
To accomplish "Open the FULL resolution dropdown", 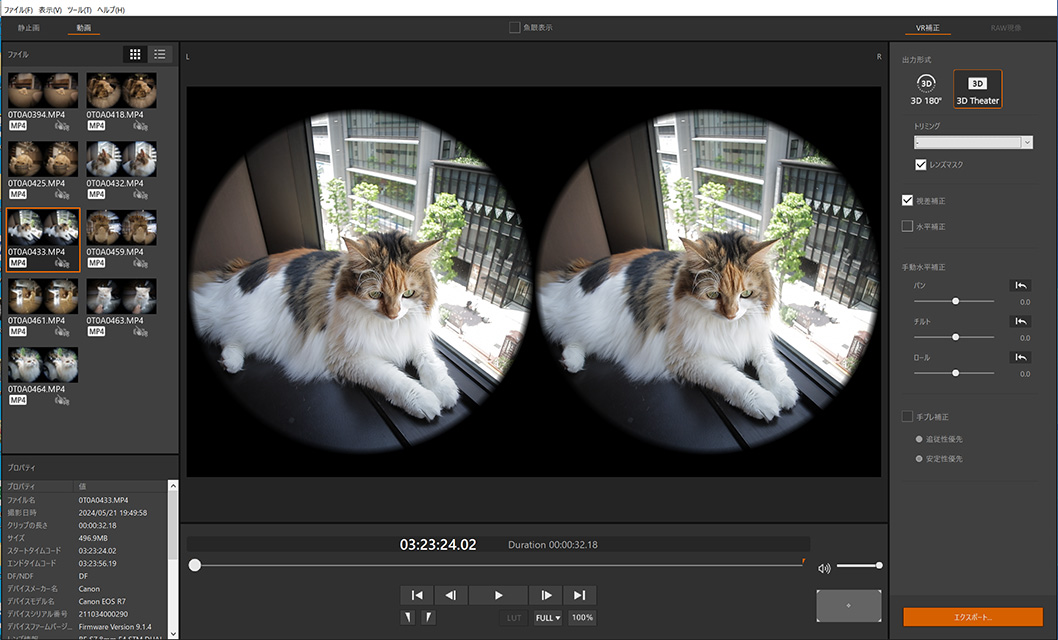I will (x=547, y=618).
